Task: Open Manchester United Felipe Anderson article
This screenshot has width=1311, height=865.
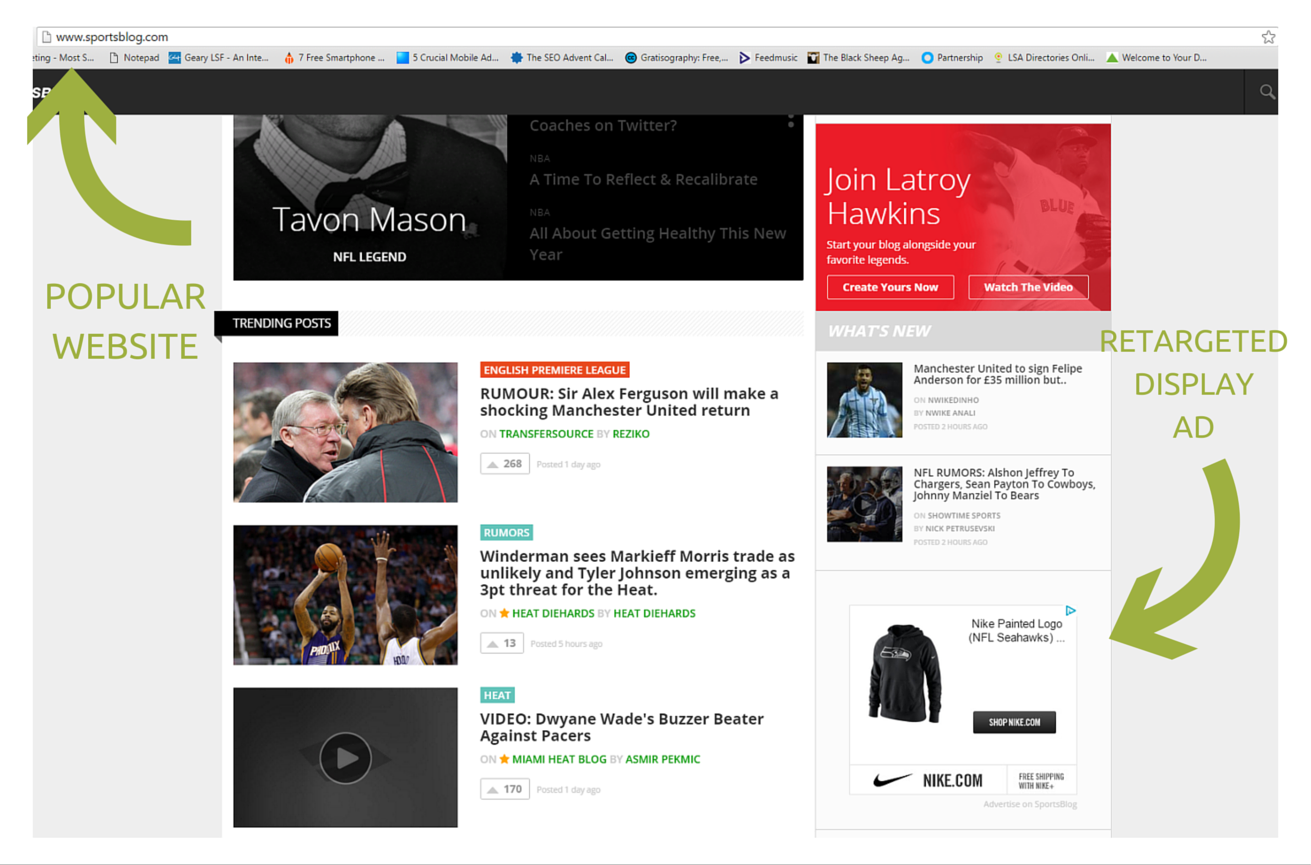Action: pyautogui.click(x=997, y=374)
